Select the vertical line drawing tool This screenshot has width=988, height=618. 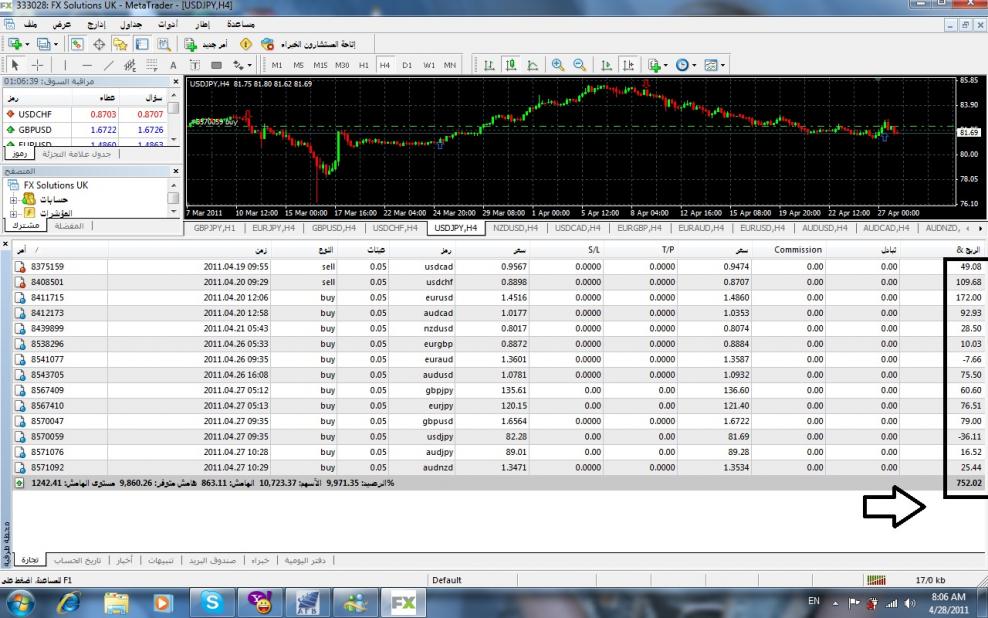pyautogui.click(x=65, y=65)
